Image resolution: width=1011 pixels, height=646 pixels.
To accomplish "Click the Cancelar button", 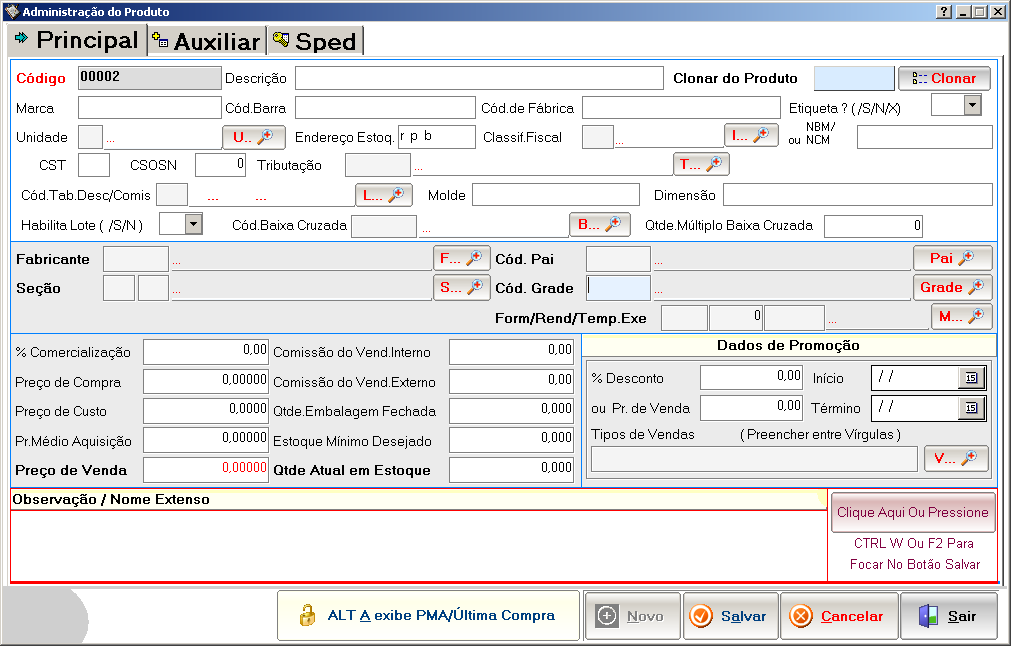I will (838, 616).
